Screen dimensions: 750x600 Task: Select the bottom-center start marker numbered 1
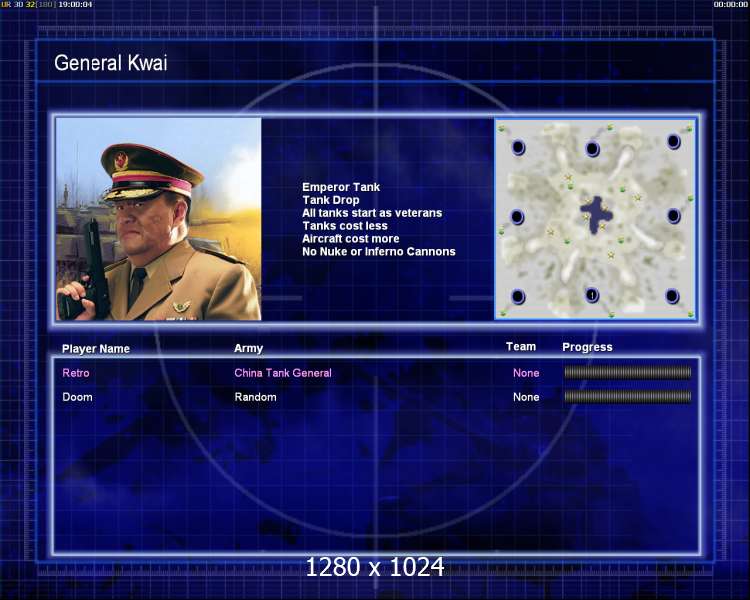[x=592, y=295]
